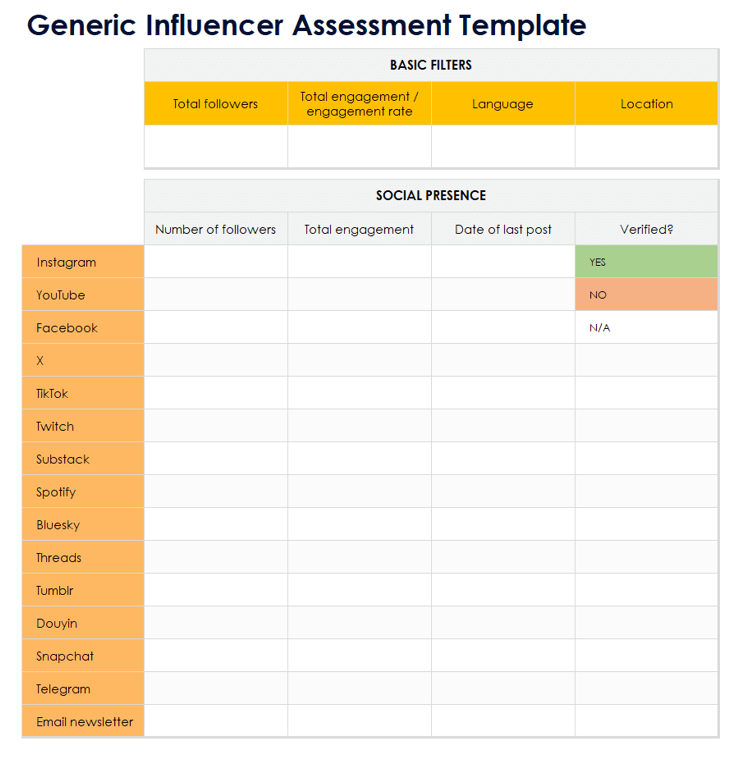Select the Facebook row label
Screen dimensions: 741x757
point(83,328)
